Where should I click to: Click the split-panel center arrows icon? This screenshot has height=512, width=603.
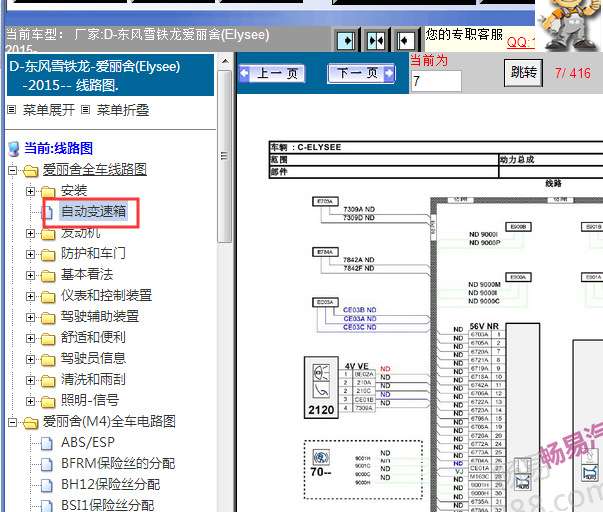point(376,40)
